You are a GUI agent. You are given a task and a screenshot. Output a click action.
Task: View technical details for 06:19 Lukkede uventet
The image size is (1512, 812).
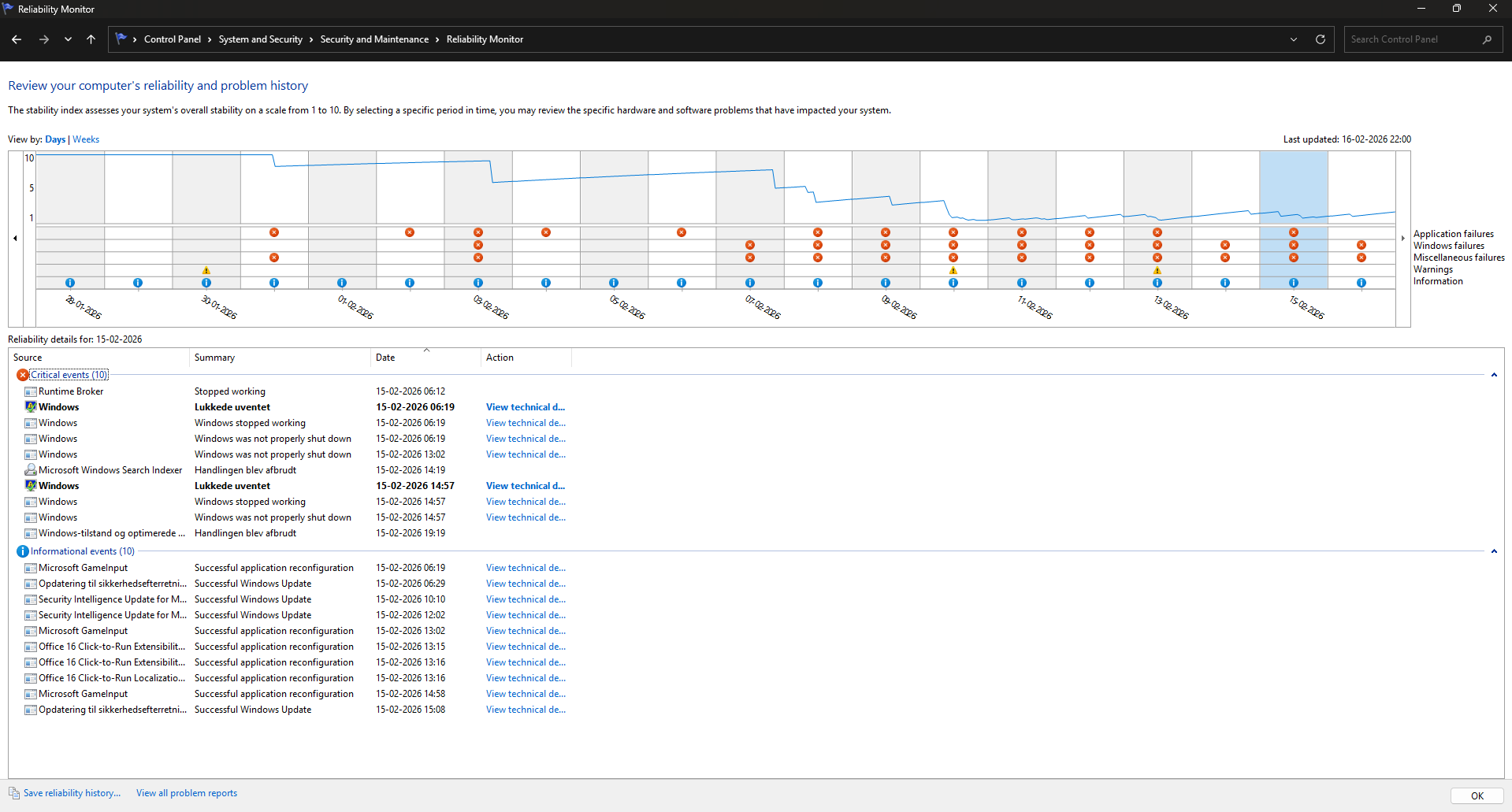[526, 407]
